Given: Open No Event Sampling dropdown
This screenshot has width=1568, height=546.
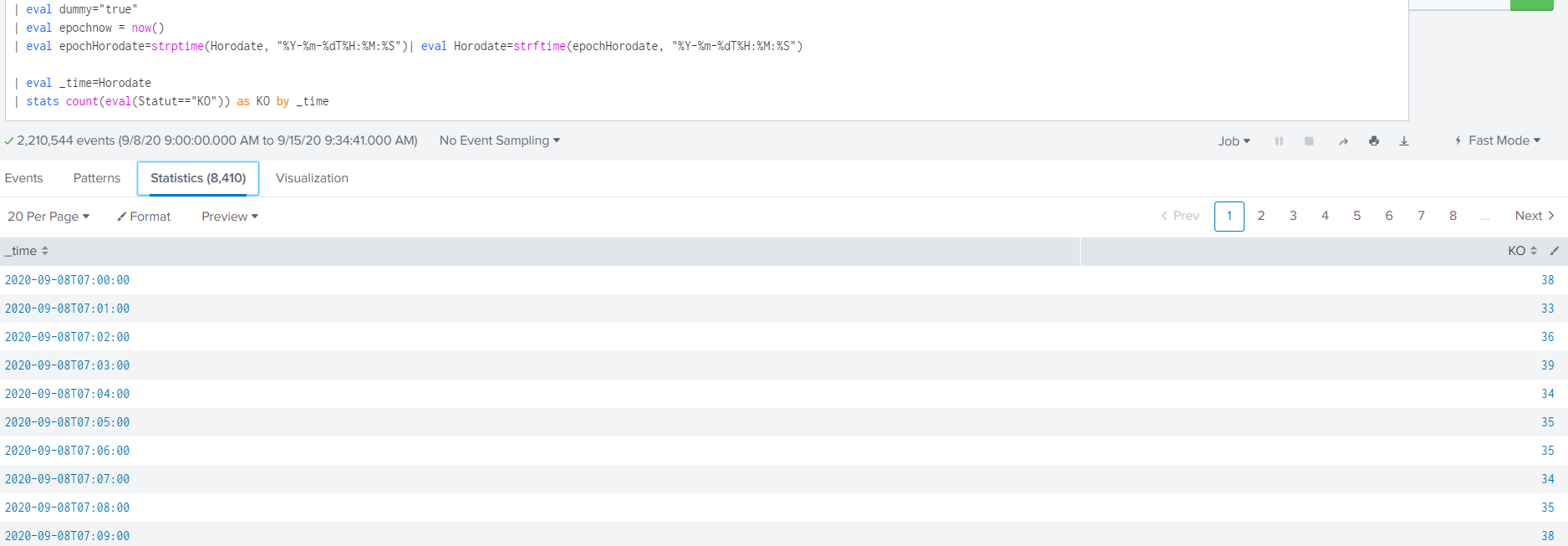Looking at the screenshot, I should coord(499,140).
